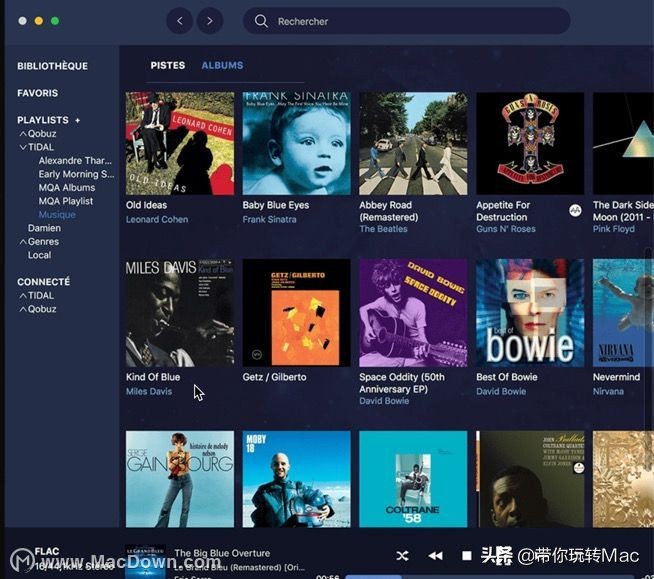
Task: Click Frank Sinatra artist link
Action: (269, 219)
